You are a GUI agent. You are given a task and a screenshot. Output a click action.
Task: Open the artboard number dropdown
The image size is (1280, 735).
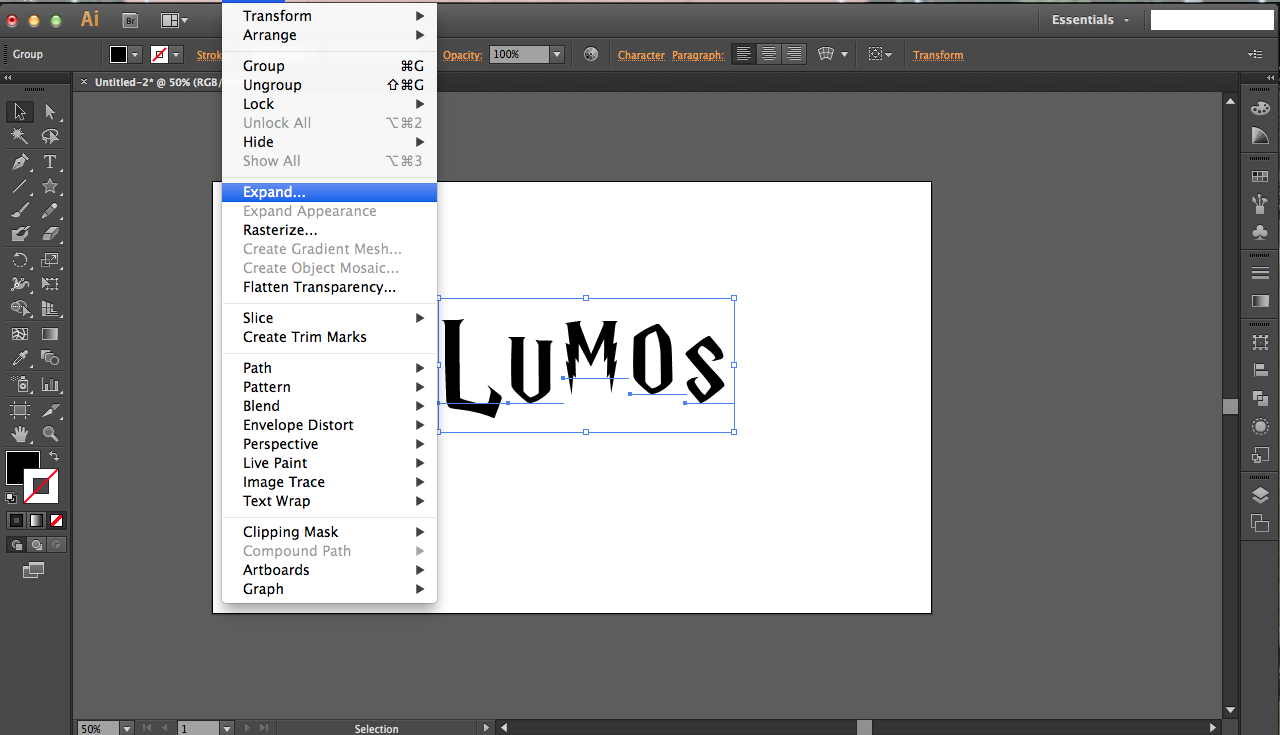227,729
